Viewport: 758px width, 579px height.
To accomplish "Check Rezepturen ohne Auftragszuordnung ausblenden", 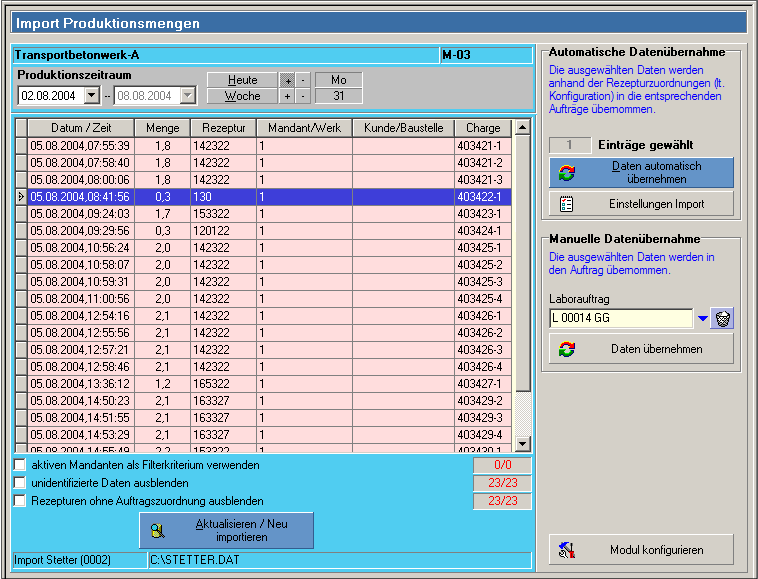I will click(21, 501).
